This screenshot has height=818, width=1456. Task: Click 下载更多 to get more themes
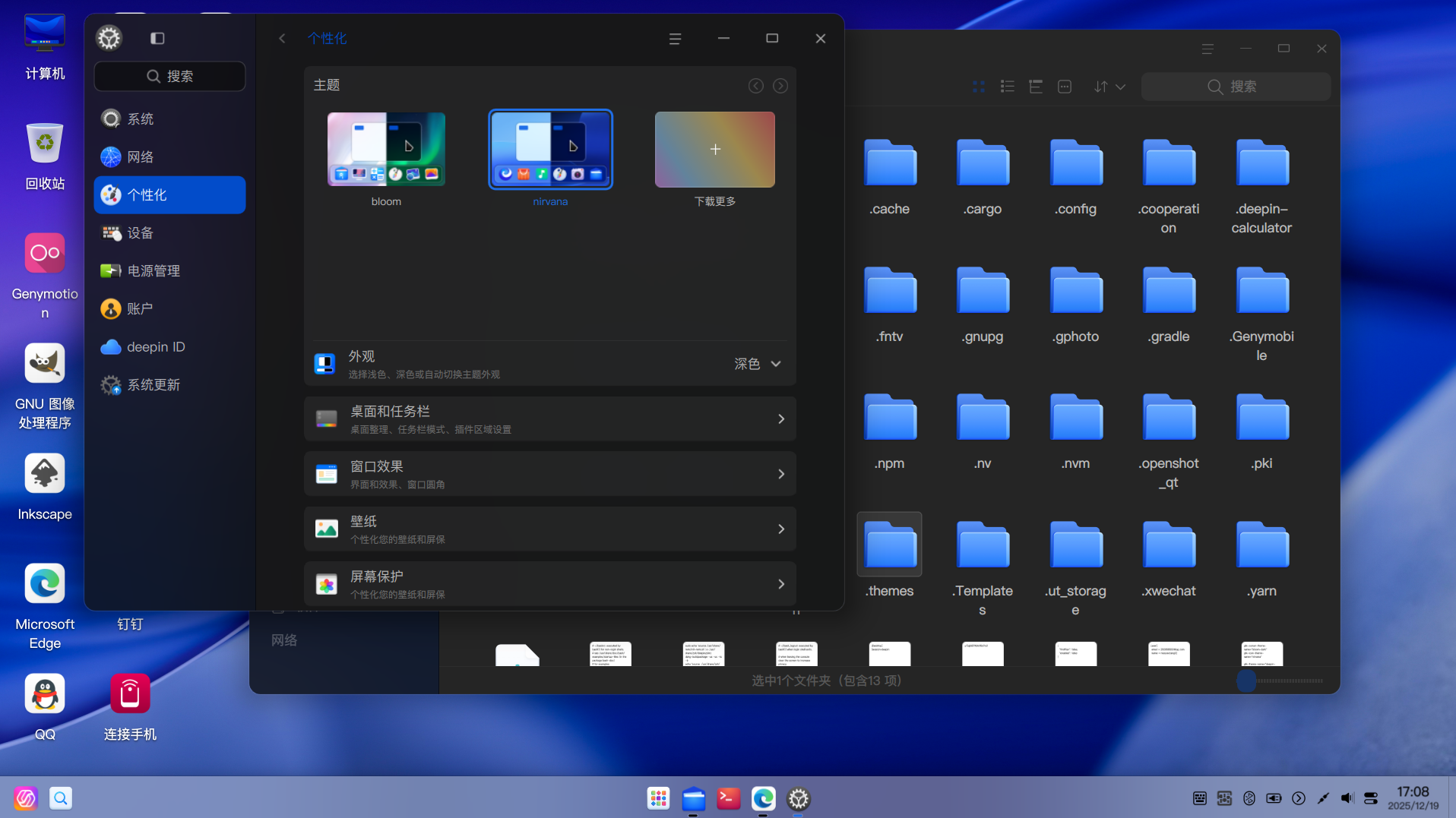click(x=715, y=150)
